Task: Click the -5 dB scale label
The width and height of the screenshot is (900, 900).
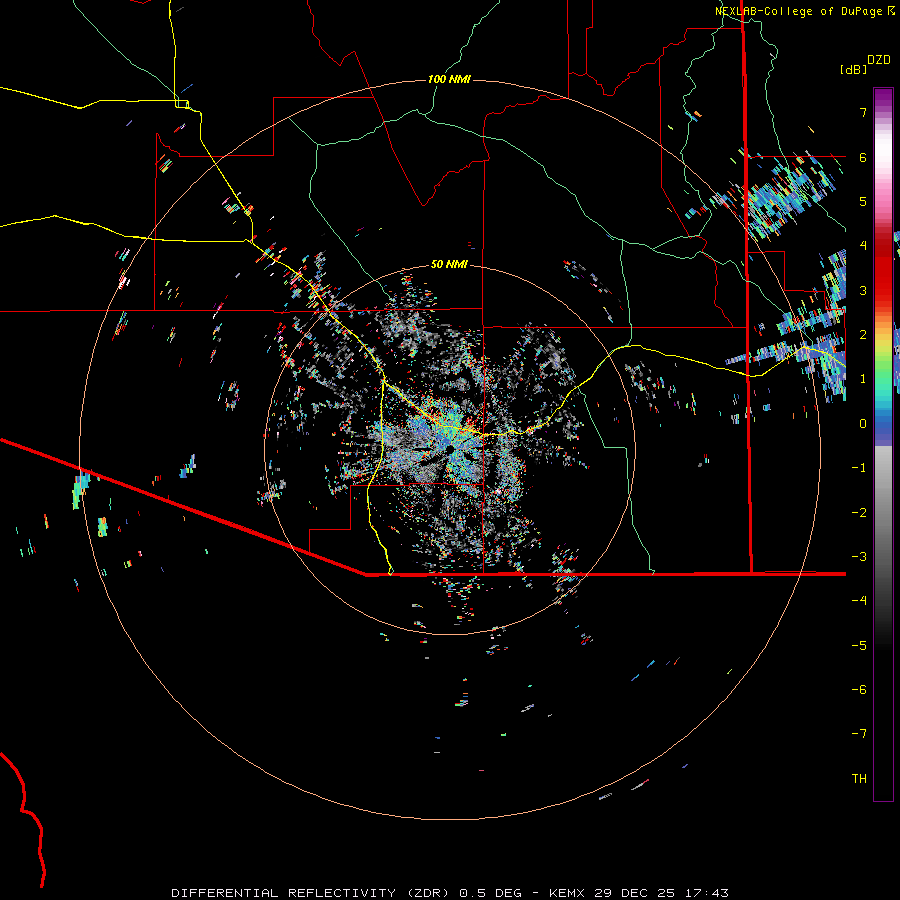Action: click(x=859, y=646)
